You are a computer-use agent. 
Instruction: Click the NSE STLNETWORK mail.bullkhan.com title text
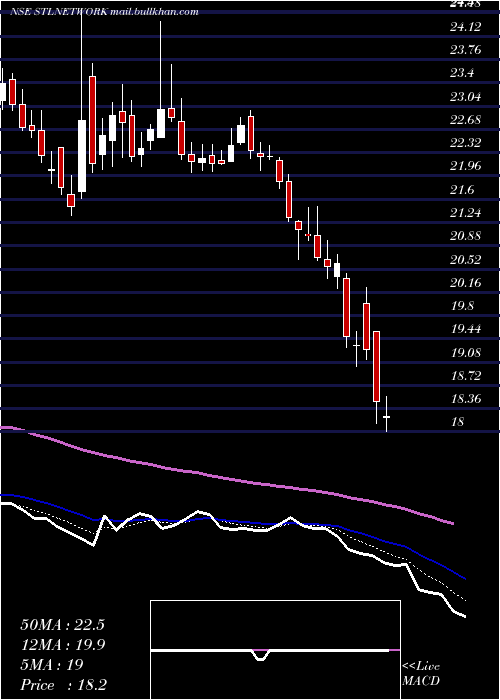[x=104, y=12]
